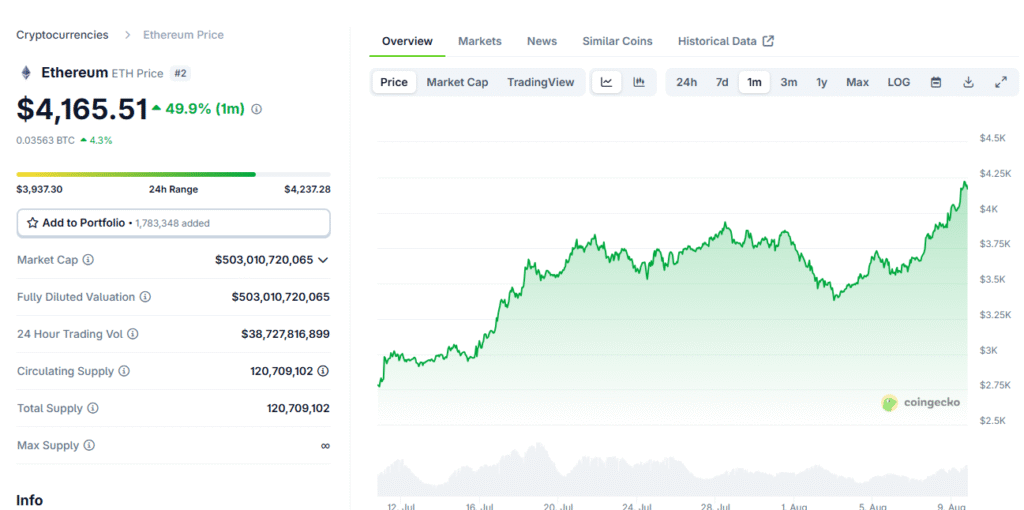Toggle LOG scale on chart
The height and width of the screenshot is (510, 1024).
click(x=899, y=82)
